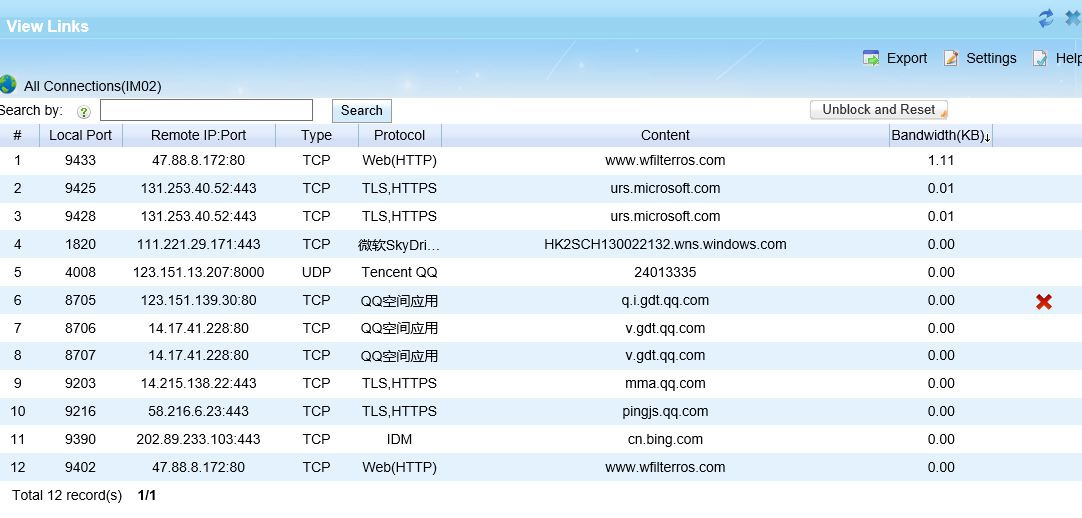Select local port 9402 cell
This screenshot has height=518, width=1082.
(81, 468)
